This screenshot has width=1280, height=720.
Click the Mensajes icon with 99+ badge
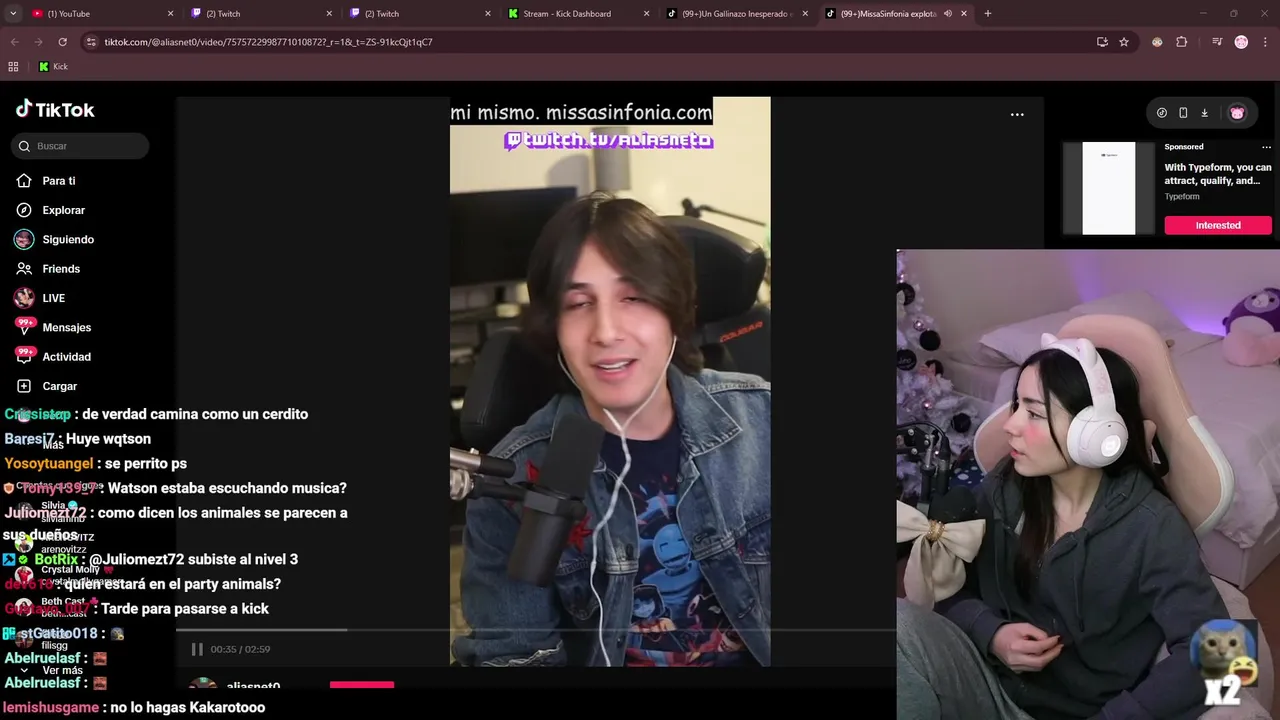tap(24, 327)
